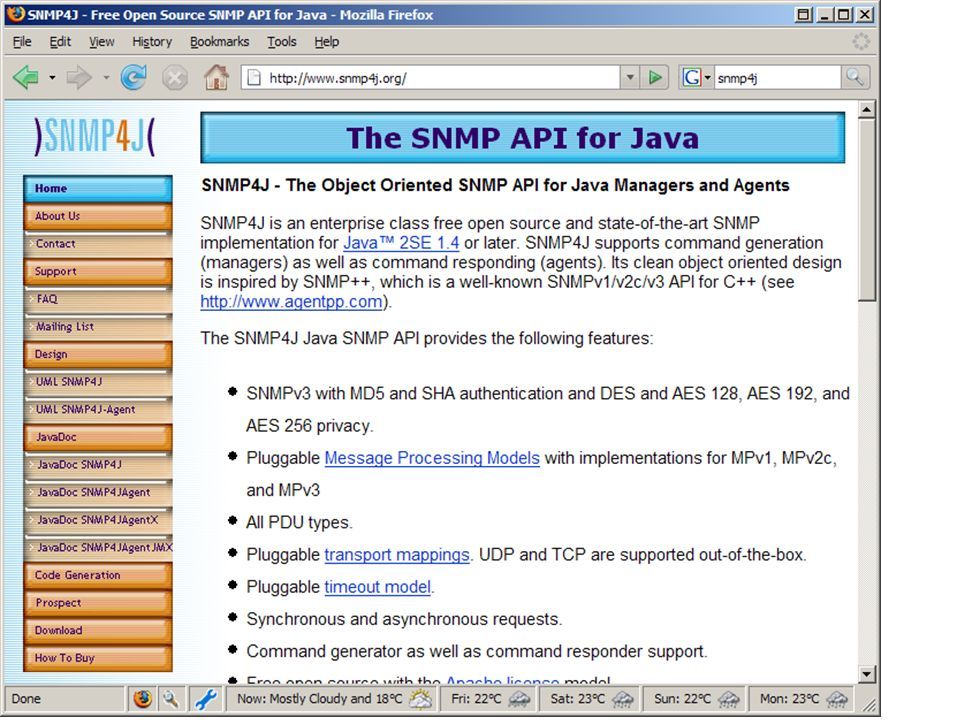Click the page scrollbar up arrow

866,110
